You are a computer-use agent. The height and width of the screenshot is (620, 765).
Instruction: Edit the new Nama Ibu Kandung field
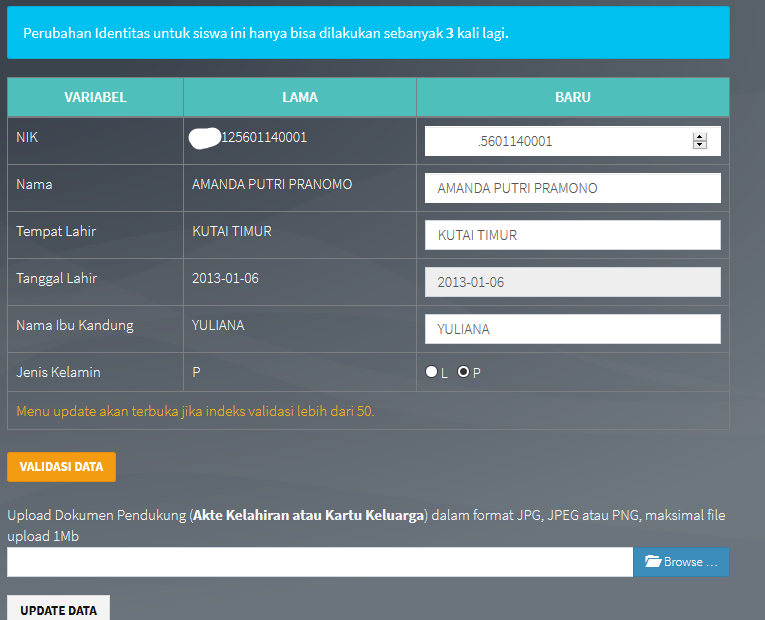573,329
